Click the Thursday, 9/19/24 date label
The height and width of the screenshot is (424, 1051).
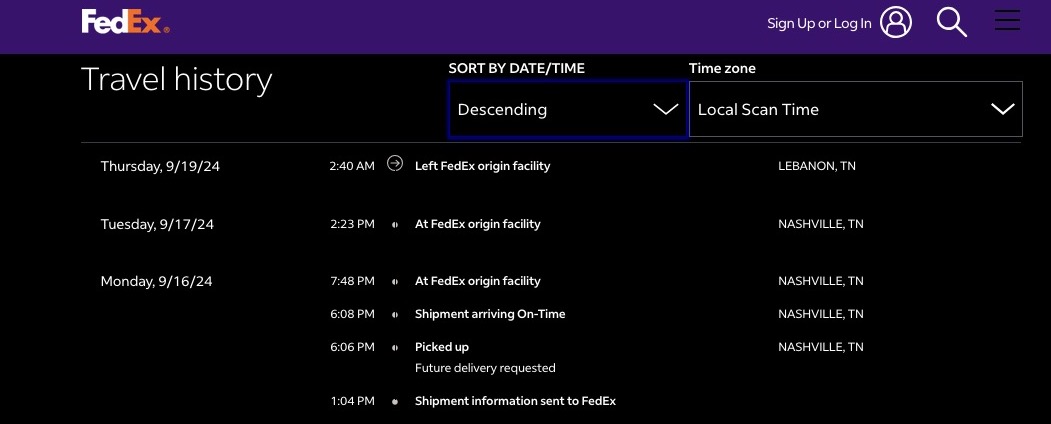click(x=160, y=167)
